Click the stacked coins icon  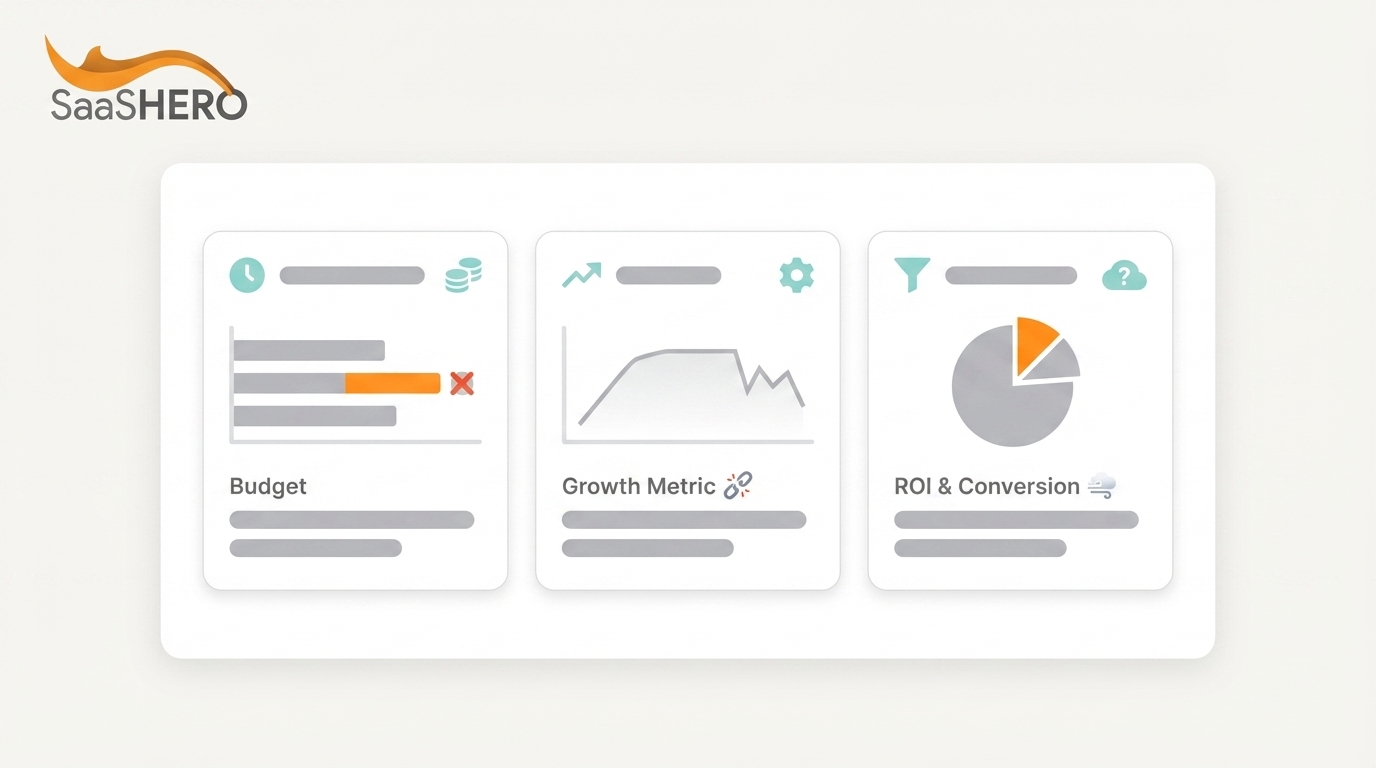click(463, 275)
